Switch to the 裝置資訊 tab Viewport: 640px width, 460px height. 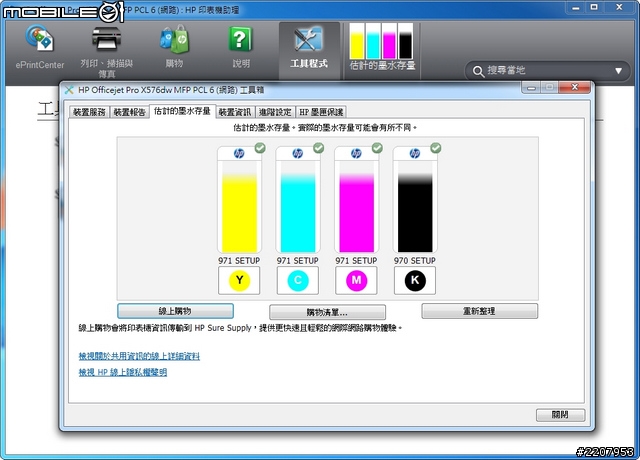pyautogui.click(x=235, y=112)
